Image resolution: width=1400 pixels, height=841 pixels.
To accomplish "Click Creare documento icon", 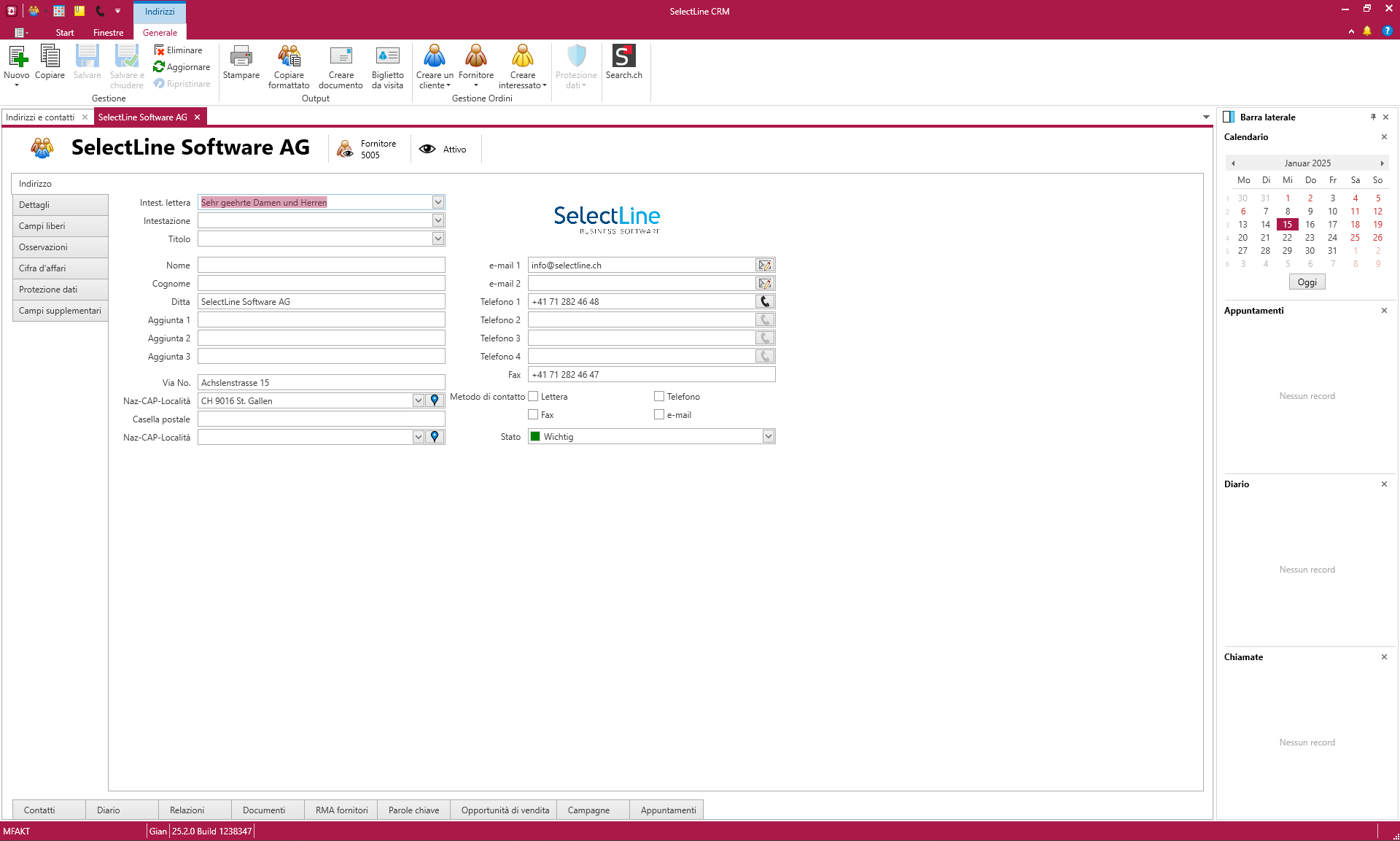I will (341, 57).
